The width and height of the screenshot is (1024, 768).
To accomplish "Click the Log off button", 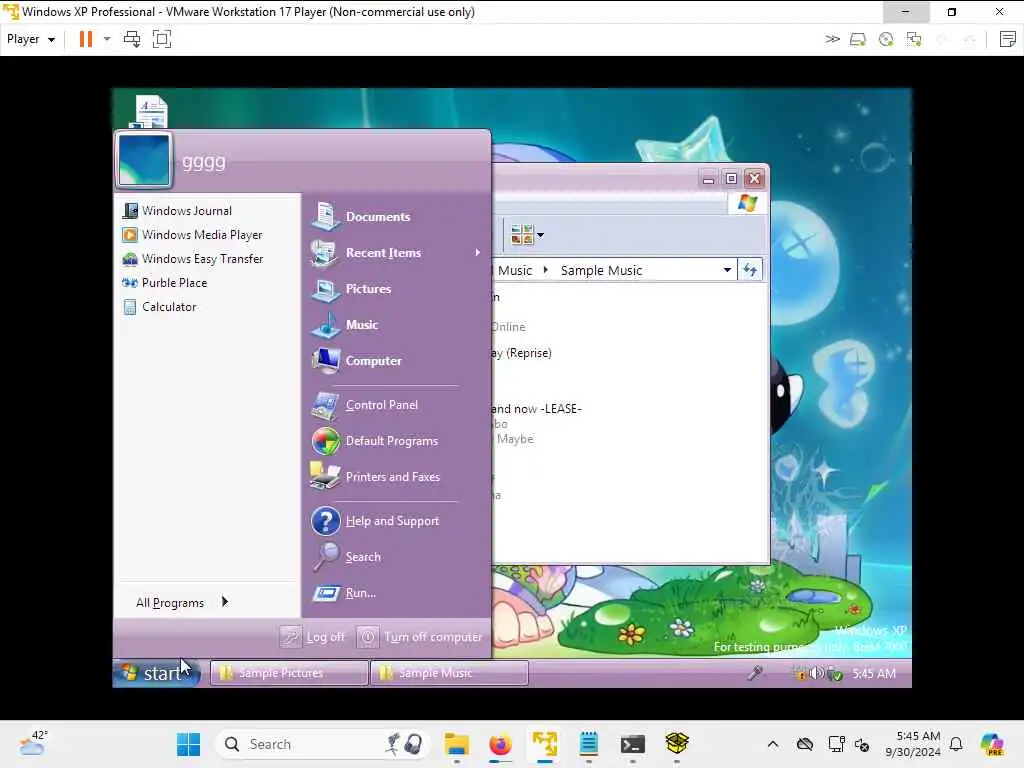I will (x=313, y=637).
